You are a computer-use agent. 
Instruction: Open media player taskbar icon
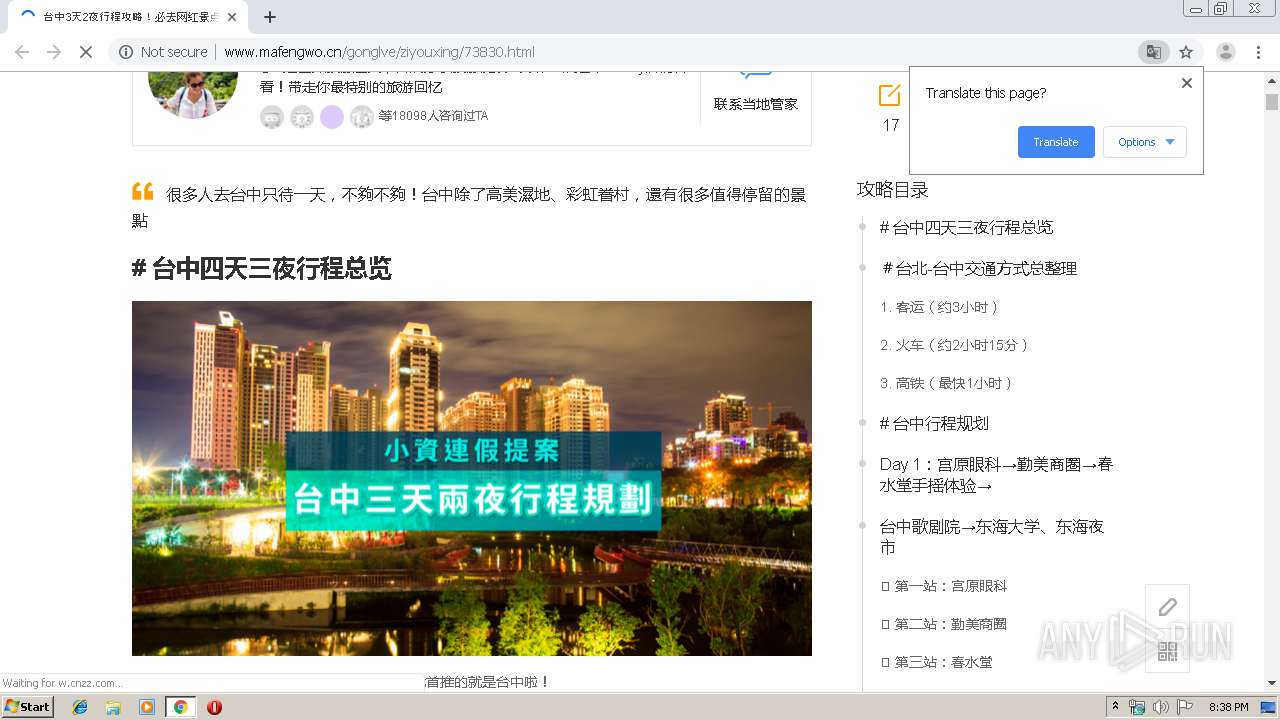click(x=147, y=707)
